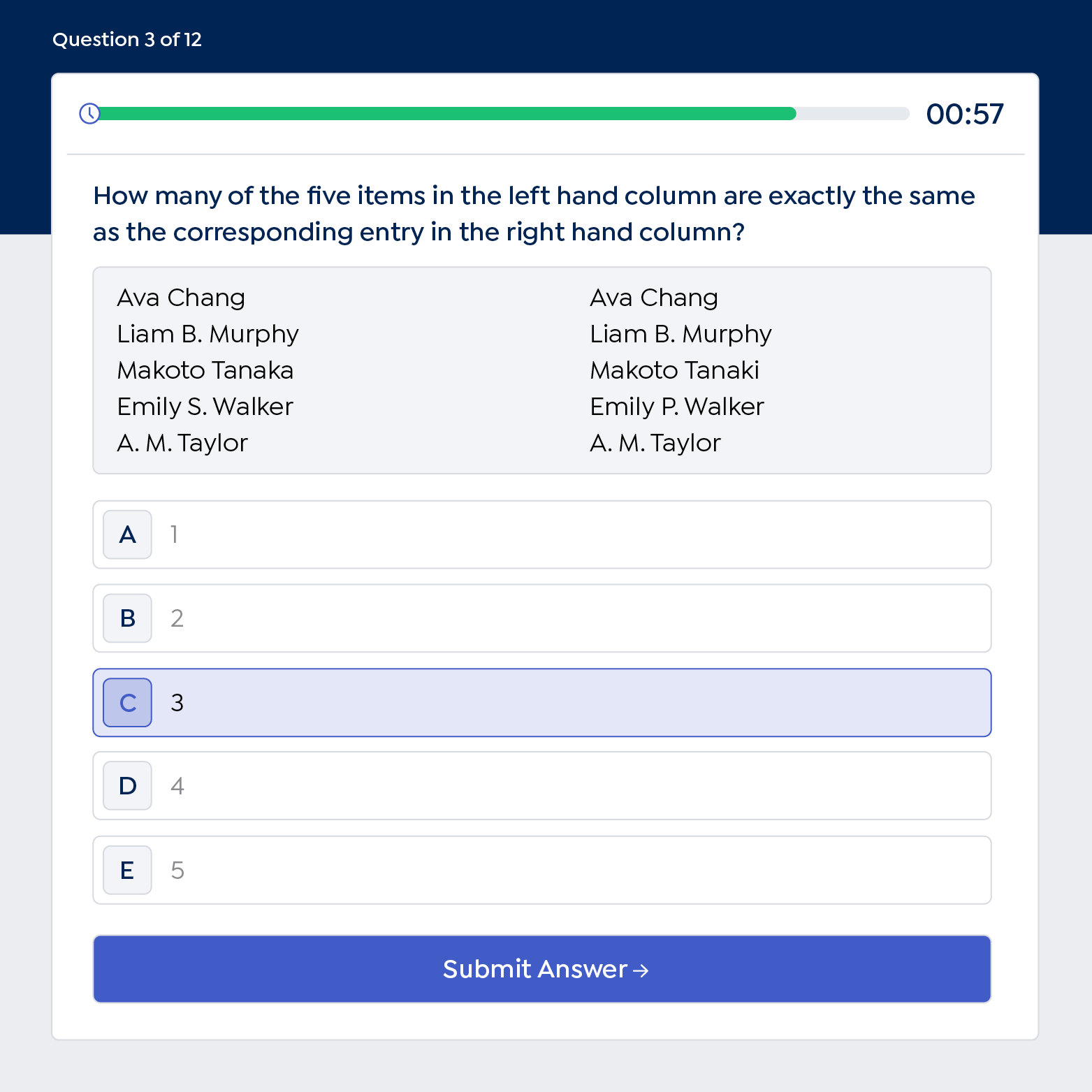Click A. M. Taylor in the left column
1092x1092 pixels.
coord(182,443)
